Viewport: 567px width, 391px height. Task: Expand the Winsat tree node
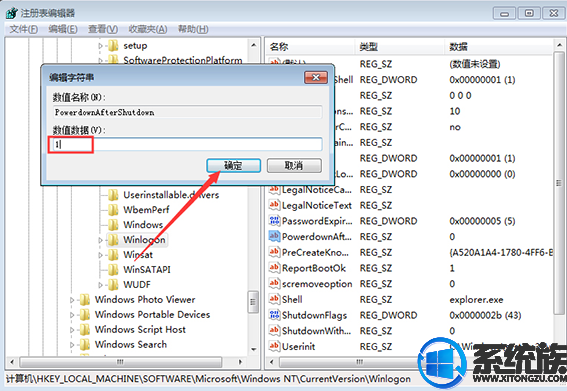click(x=101, y=255)
